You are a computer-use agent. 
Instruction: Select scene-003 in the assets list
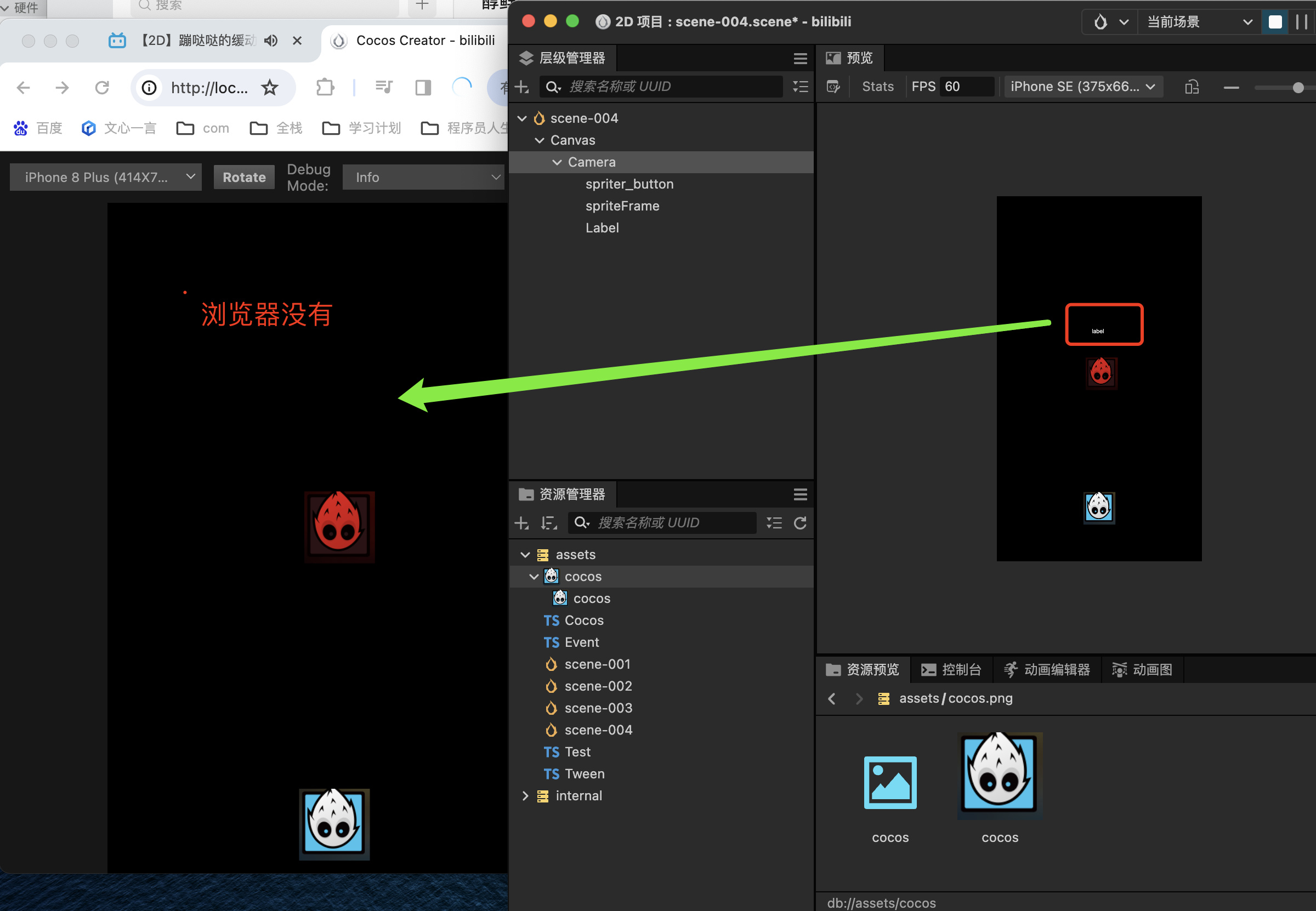click(x=598, y=708)
